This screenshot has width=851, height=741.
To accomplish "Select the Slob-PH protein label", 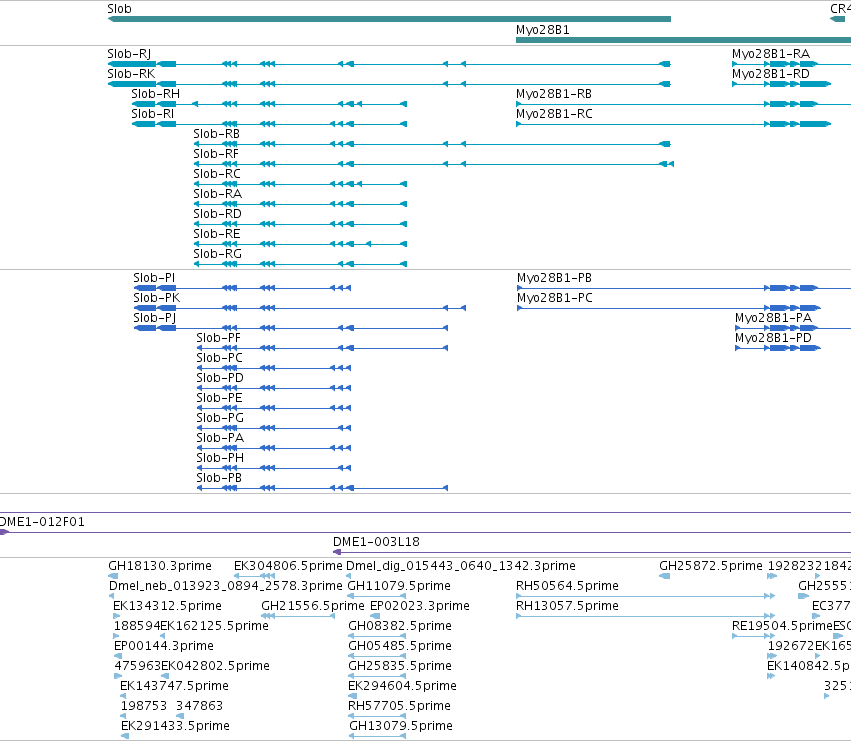I will pos(220,459).
